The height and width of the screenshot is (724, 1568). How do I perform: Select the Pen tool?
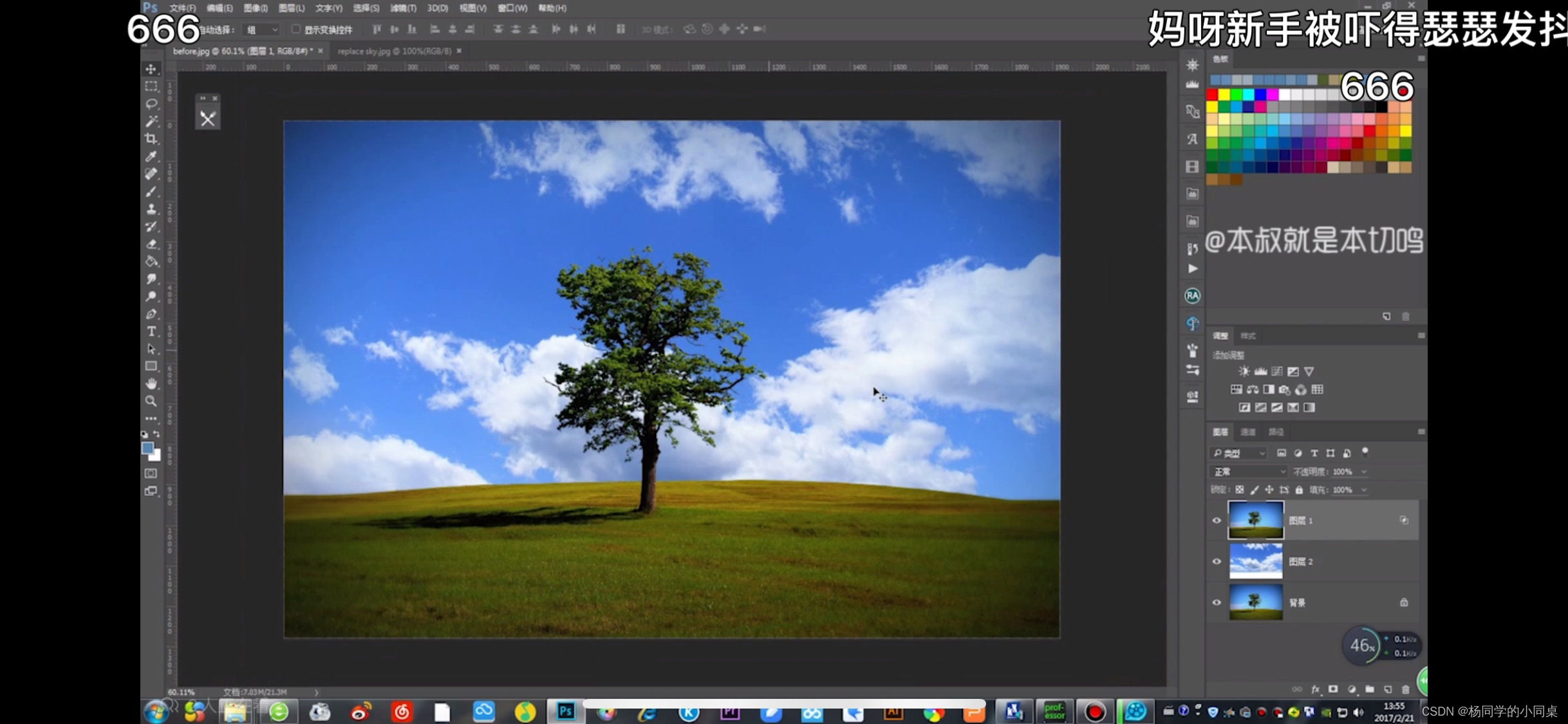151,314
